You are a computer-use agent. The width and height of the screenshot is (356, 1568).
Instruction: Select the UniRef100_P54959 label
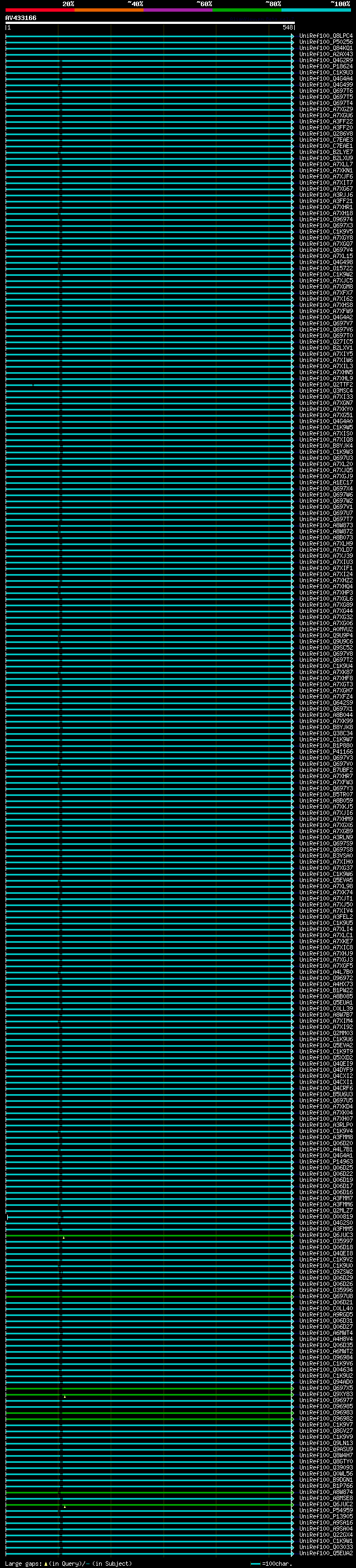325,1510
